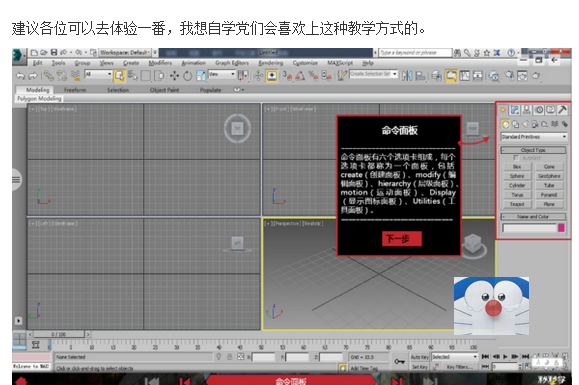This screenshot has width=579, height=385.
Task: Save the scene with floppy disk icon
Action: click(x=54, y=53)
